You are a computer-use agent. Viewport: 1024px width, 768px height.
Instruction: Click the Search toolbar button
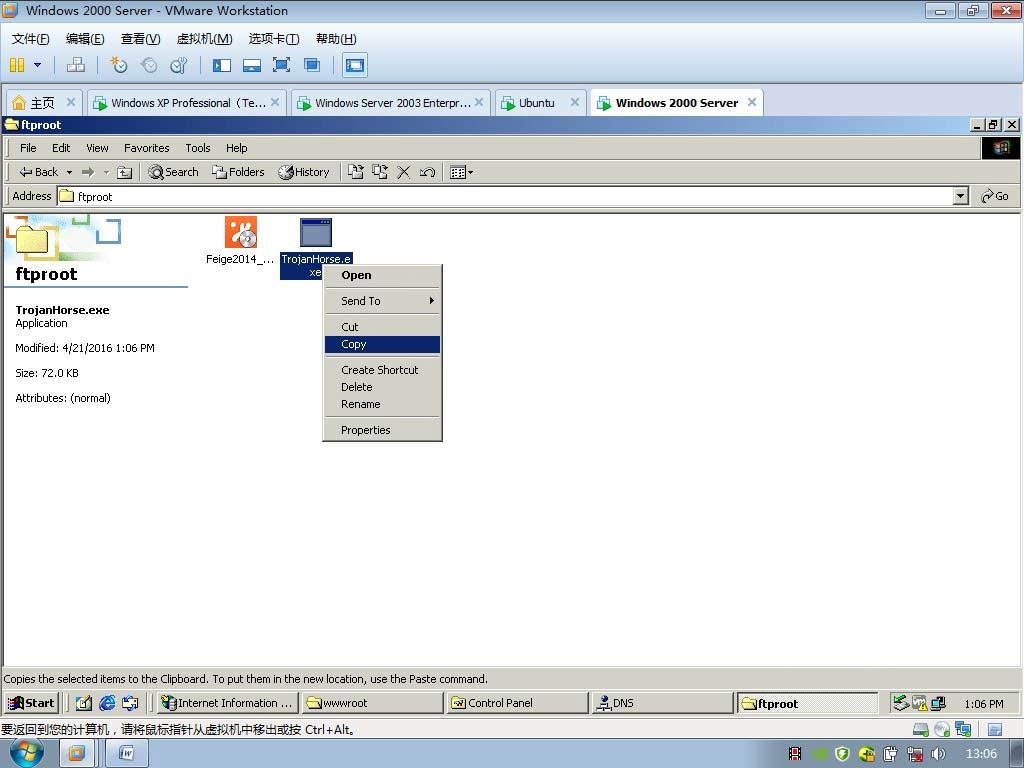173,172
